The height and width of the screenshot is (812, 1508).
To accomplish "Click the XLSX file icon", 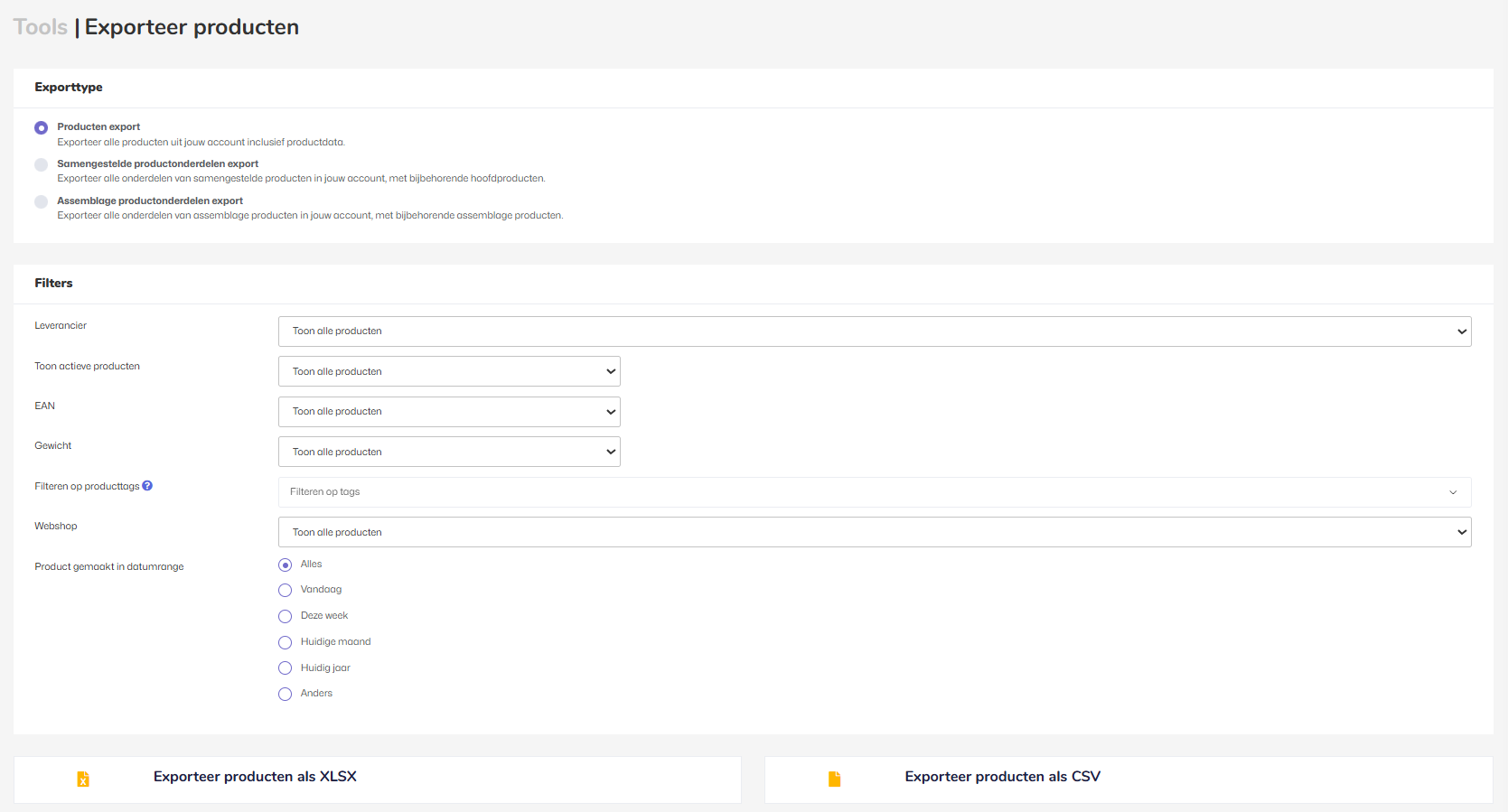I will (x=83, y=779).
